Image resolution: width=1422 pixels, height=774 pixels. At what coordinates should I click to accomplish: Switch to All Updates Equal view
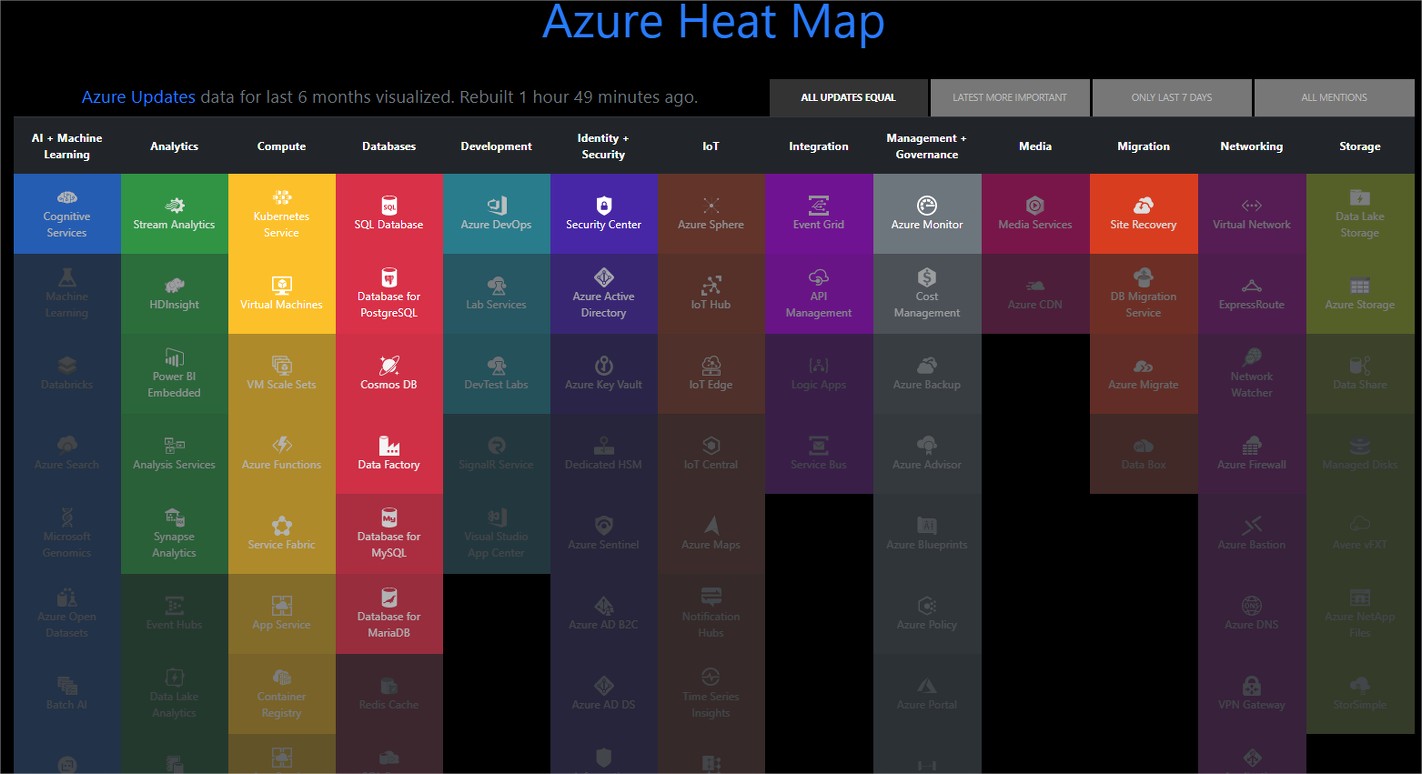tap(848, 98)
